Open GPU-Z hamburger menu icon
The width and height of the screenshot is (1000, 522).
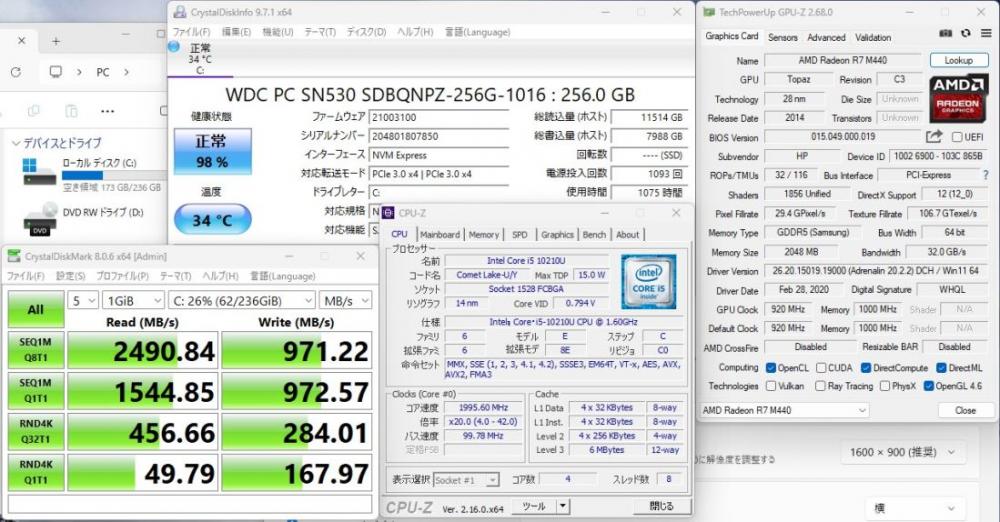coord(986,33)
